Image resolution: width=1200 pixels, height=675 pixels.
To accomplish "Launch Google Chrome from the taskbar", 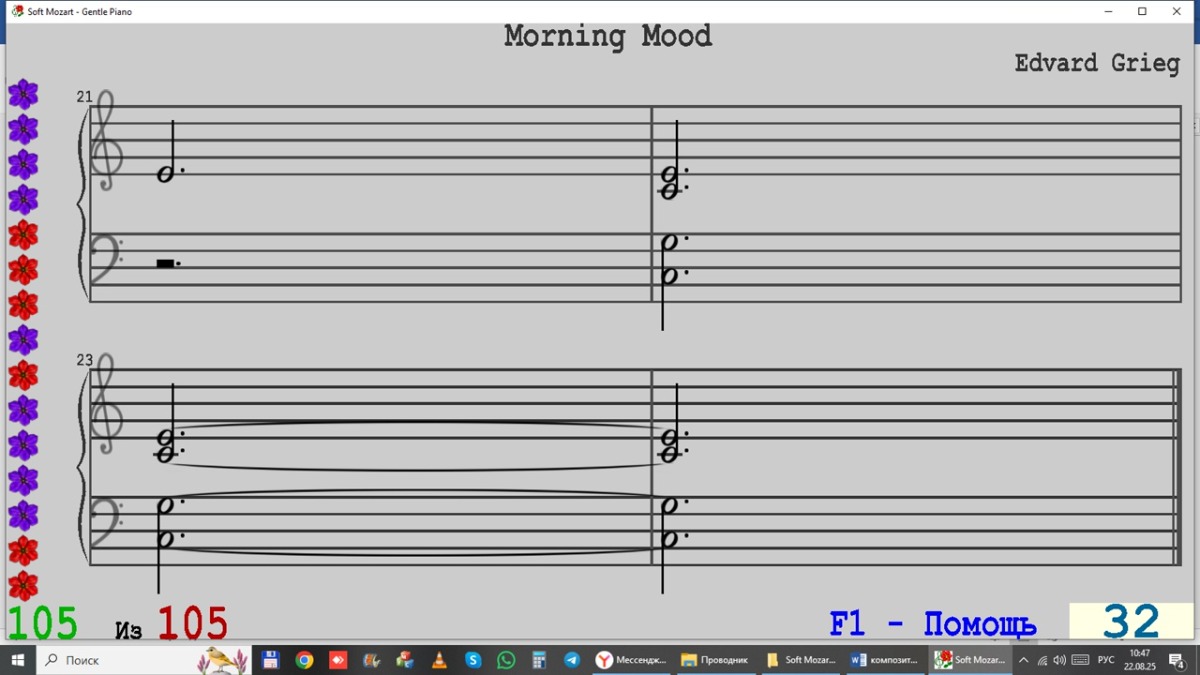I will point(304,660).
